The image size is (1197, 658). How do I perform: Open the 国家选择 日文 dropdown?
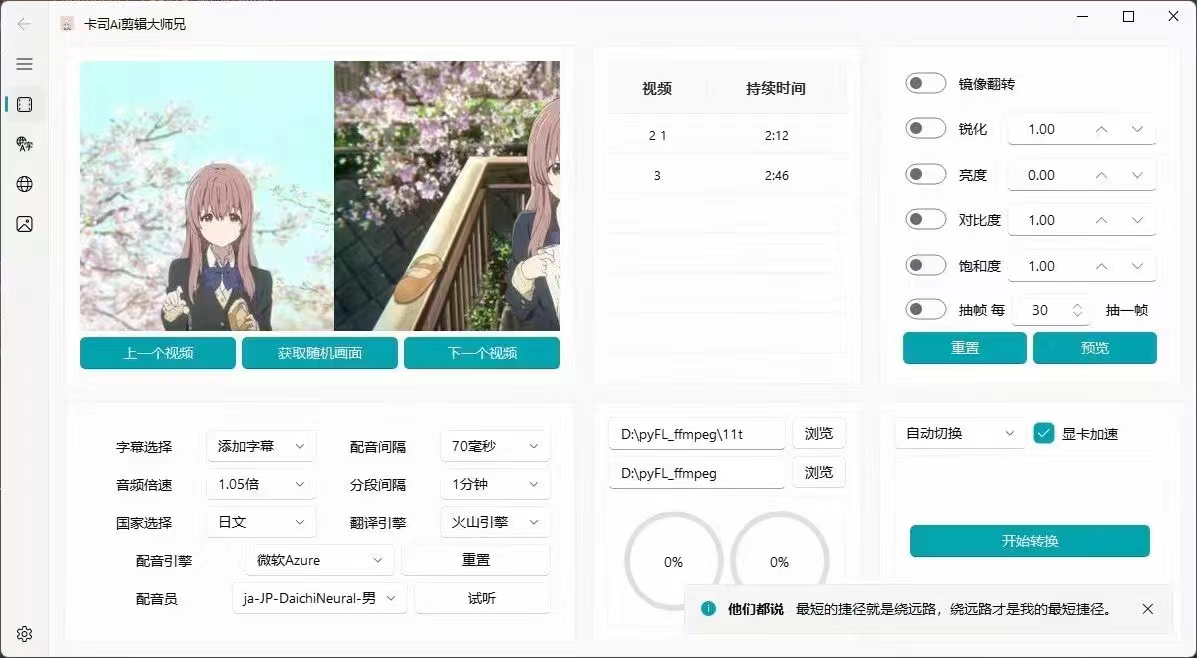(x=261, y=522)
